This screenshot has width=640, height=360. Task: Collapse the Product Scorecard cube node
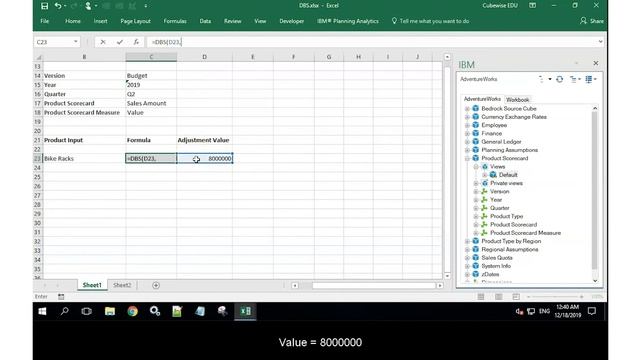467,158
